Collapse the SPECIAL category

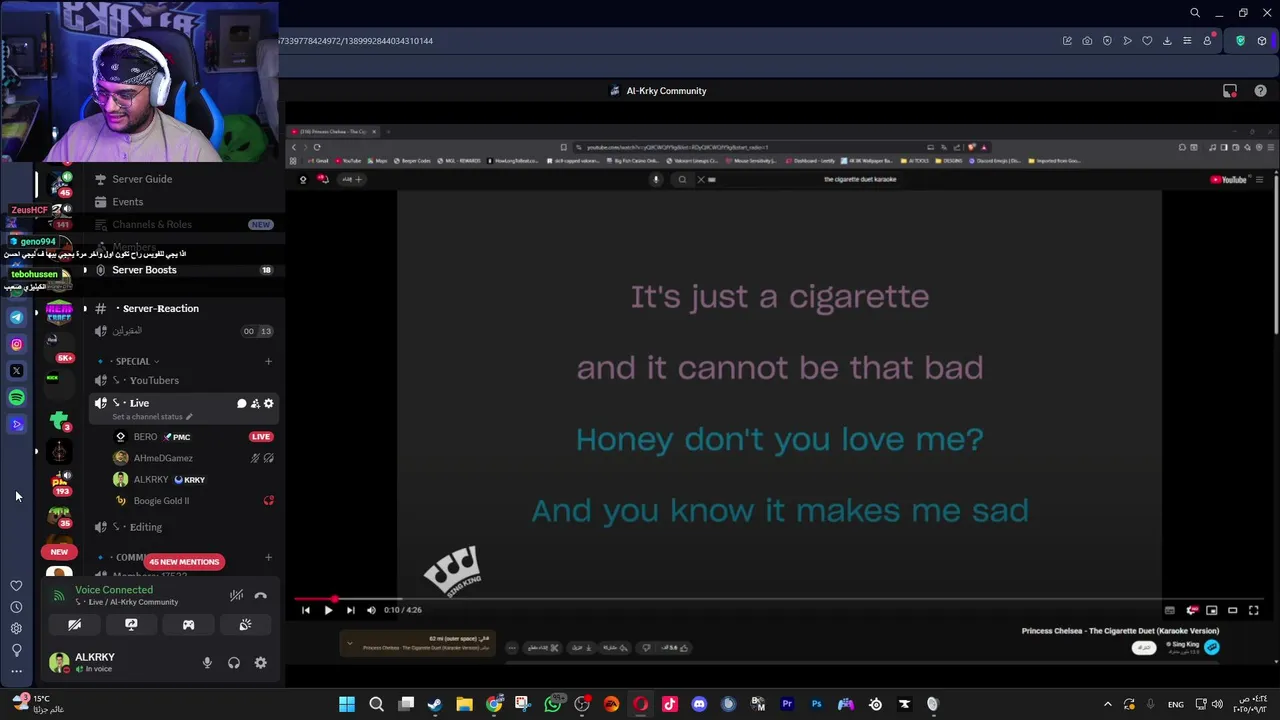[132, 361]
